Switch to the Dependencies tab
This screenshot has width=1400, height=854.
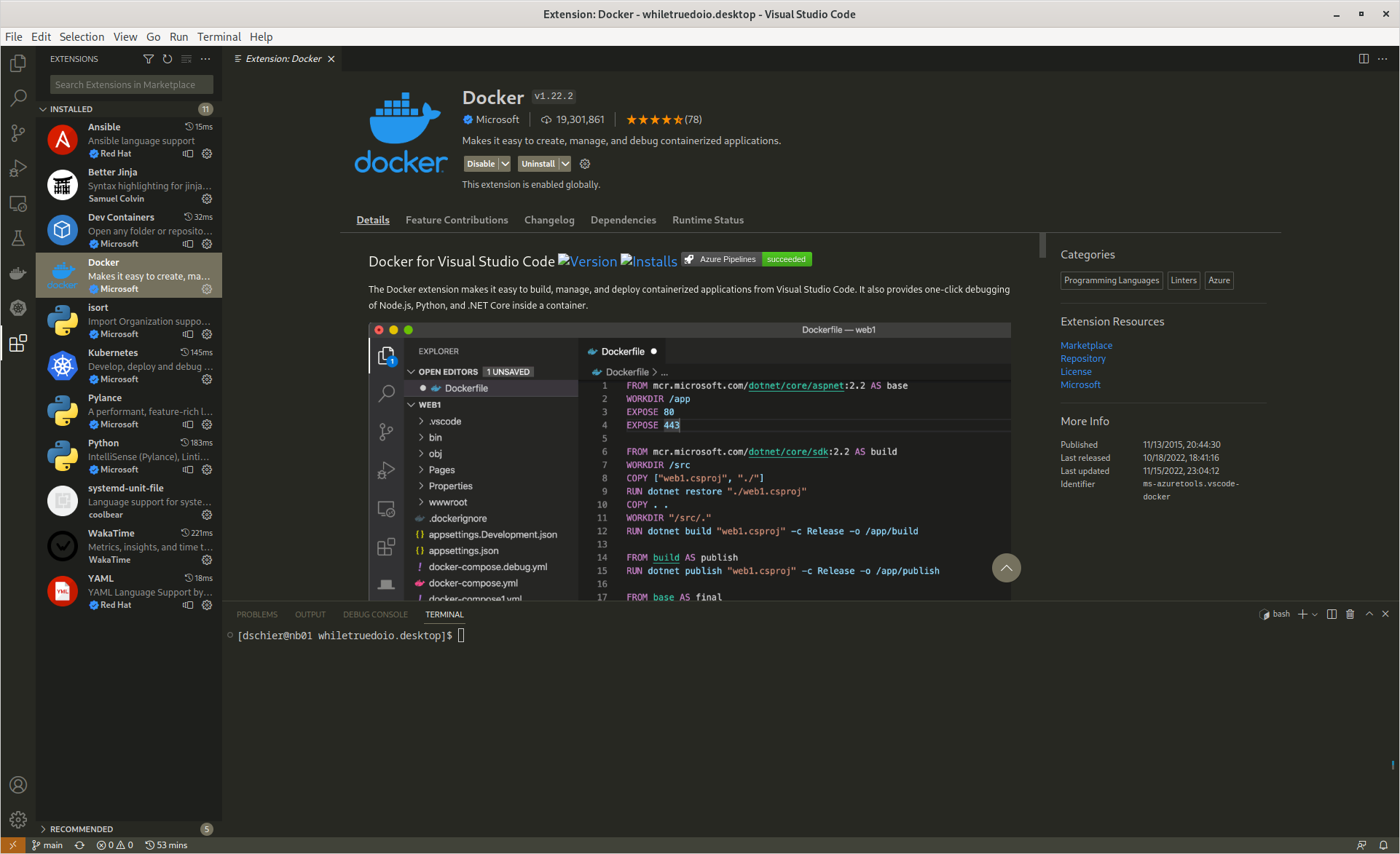(x=623, y=220)
